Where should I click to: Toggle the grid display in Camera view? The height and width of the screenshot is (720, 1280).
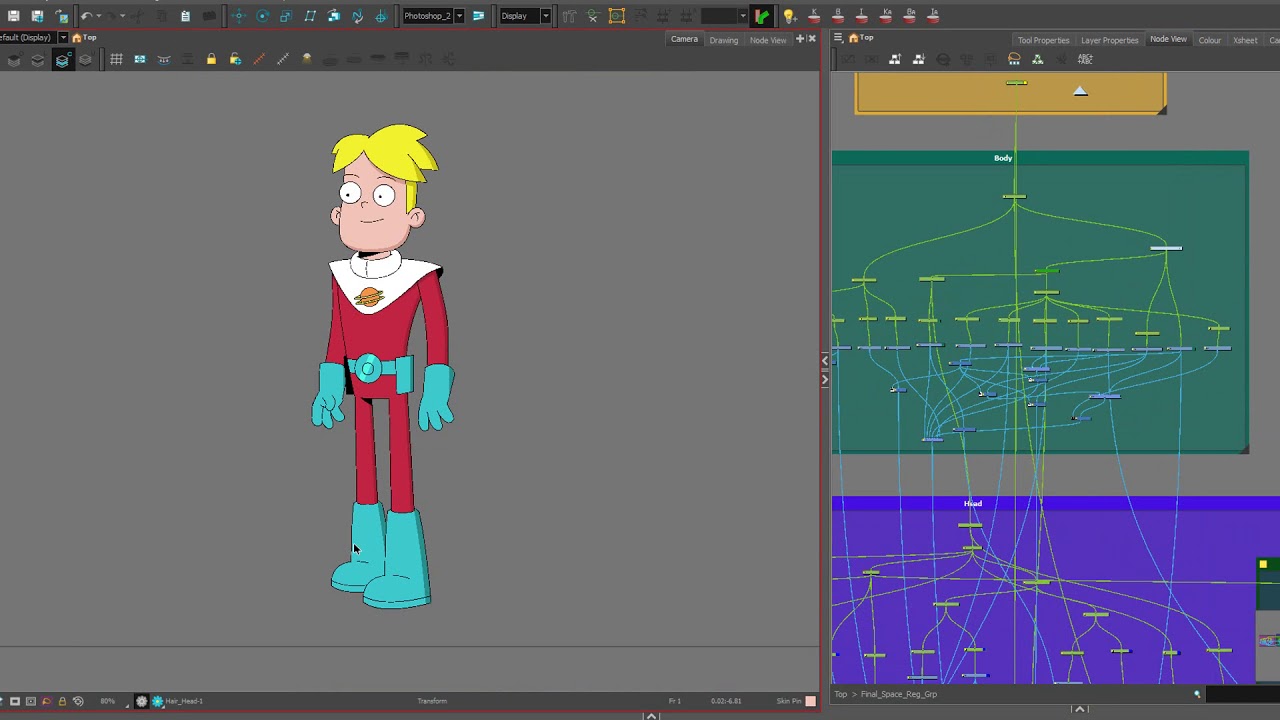(116, 60)
